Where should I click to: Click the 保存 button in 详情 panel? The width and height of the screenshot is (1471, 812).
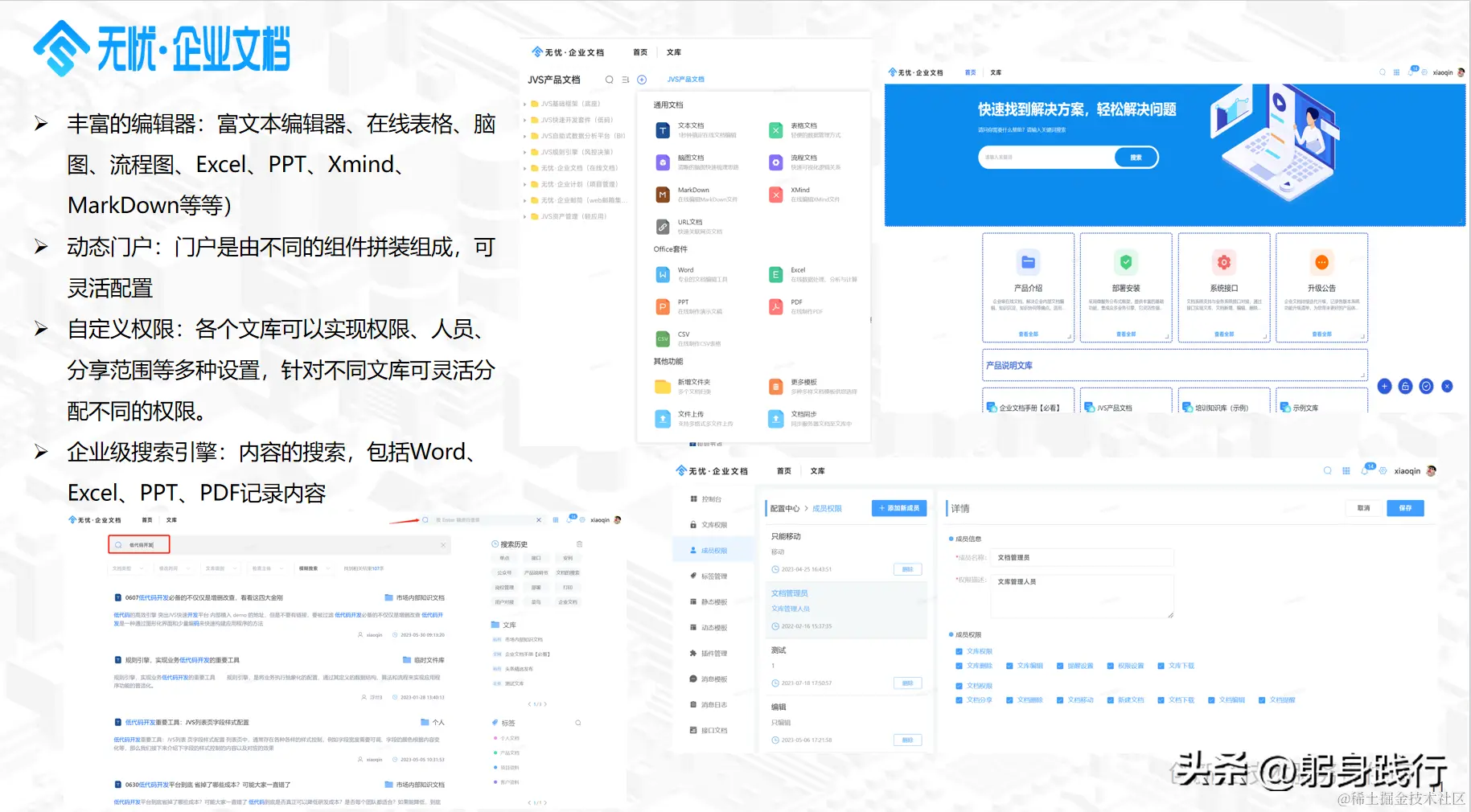click(x=1405, y=508)
